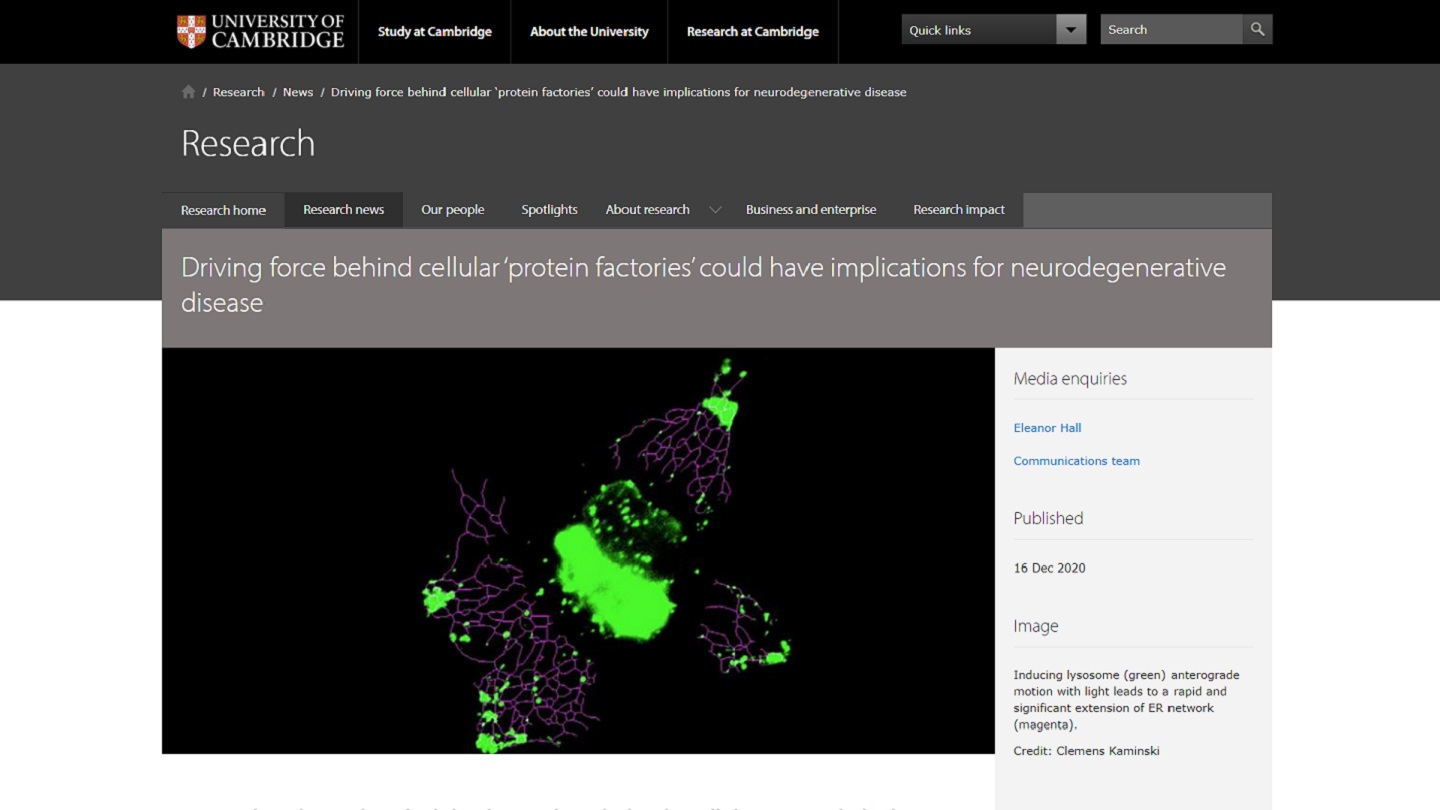This screenshot has width=1440, height=810.
Task: Click the Research breadcrumb link
Action: [238, 92]
